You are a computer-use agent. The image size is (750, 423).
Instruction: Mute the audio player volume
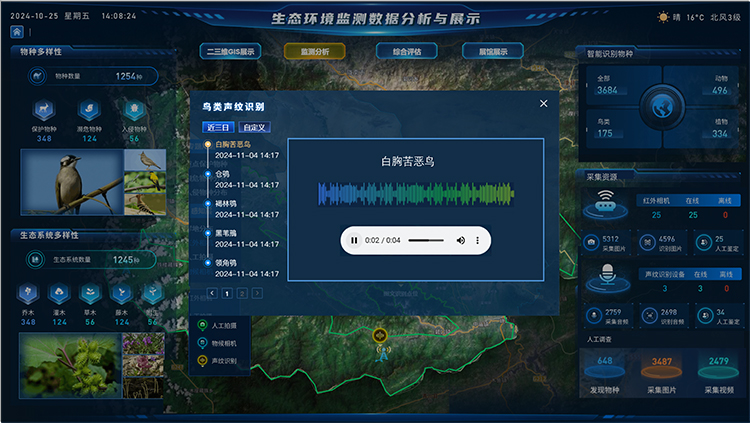point(461,240)
